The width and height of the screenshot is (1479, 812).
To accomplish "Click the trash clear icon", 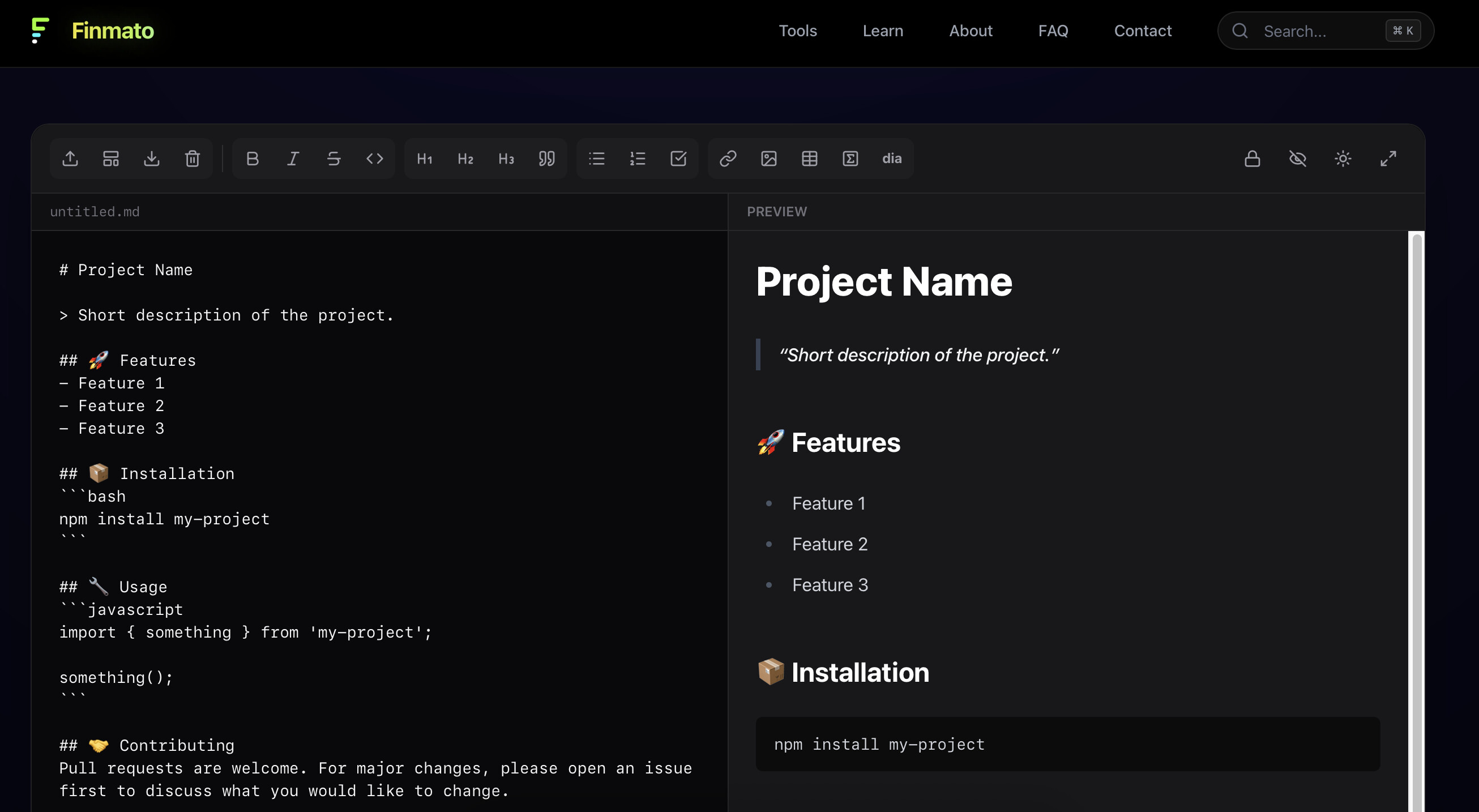I will coord(193,159).
